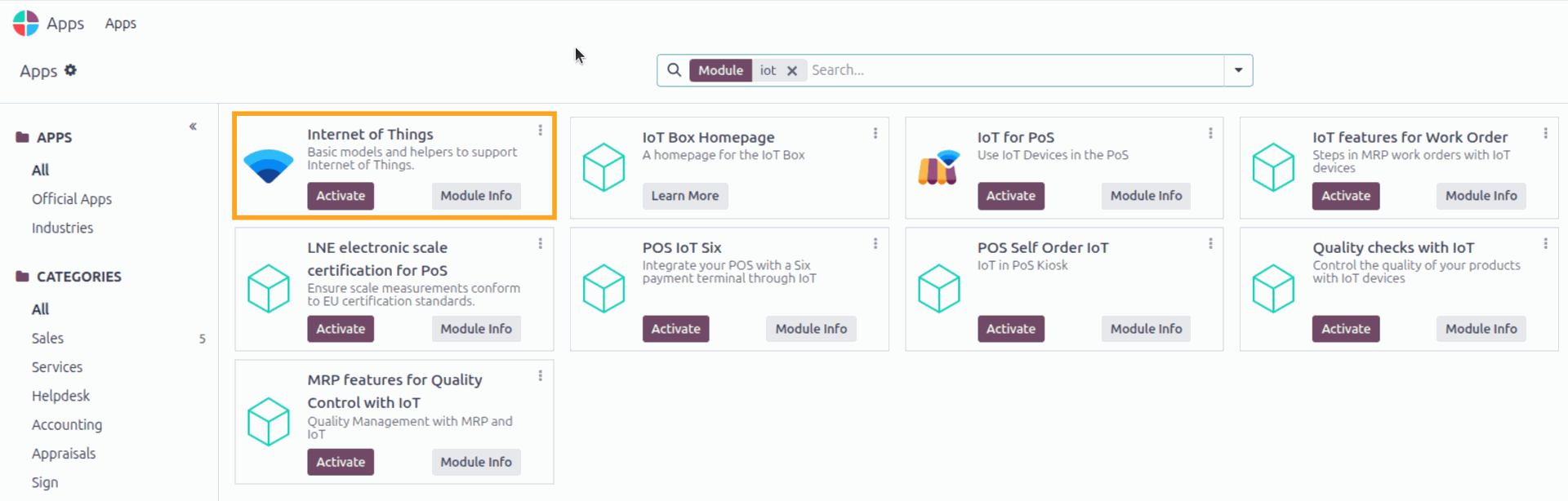Click Quality checks with IoT cube icon
Screen dimensions: 1568x501
[1273, 289]
